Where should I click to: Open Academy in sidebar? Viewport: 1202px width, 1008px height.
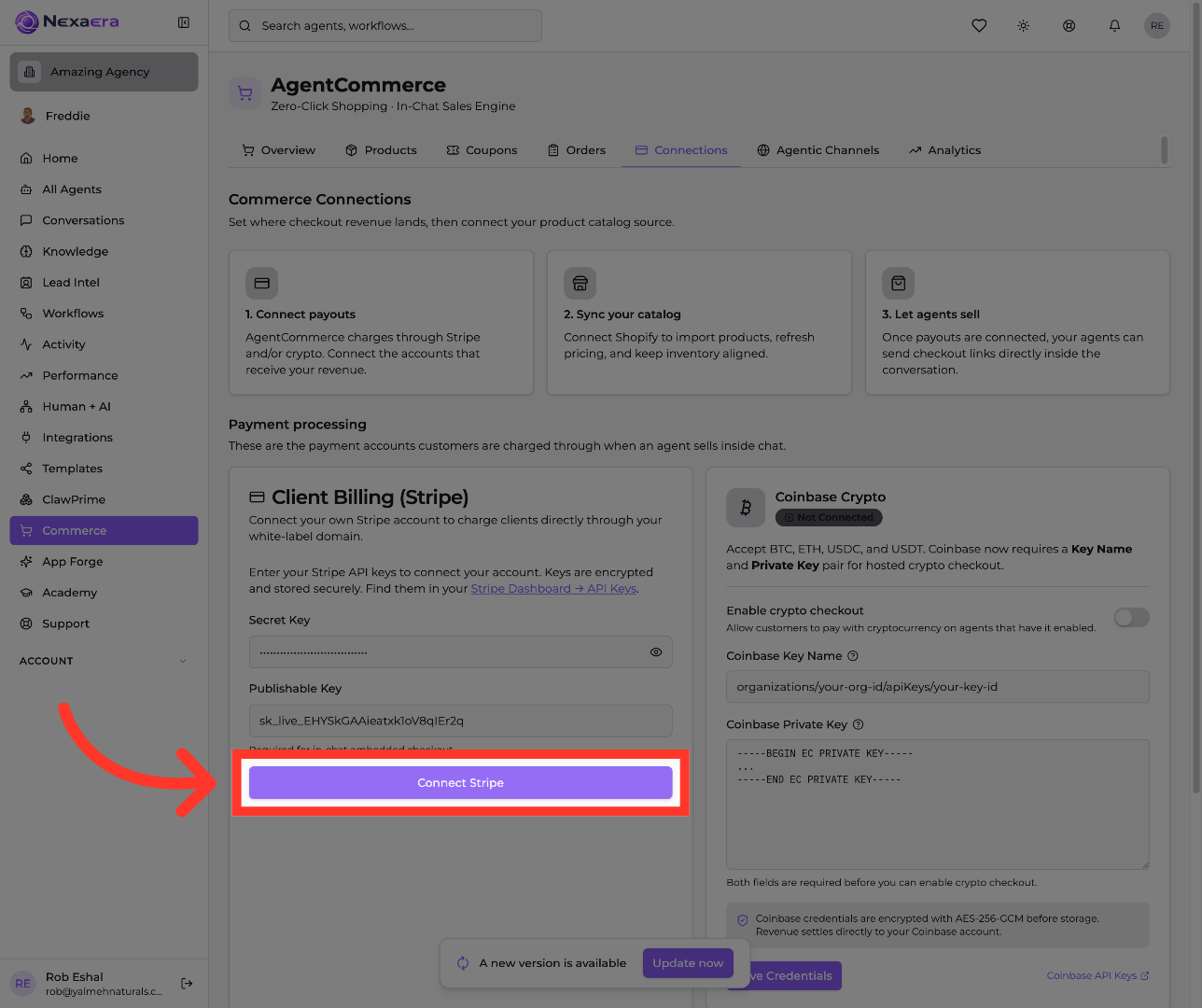click(x=104, y=593)
